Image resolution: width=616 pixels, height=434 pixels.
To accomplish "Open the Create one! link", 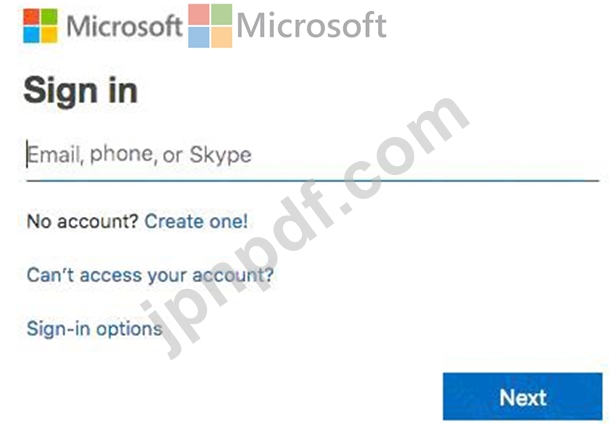I will pos(196,222).
